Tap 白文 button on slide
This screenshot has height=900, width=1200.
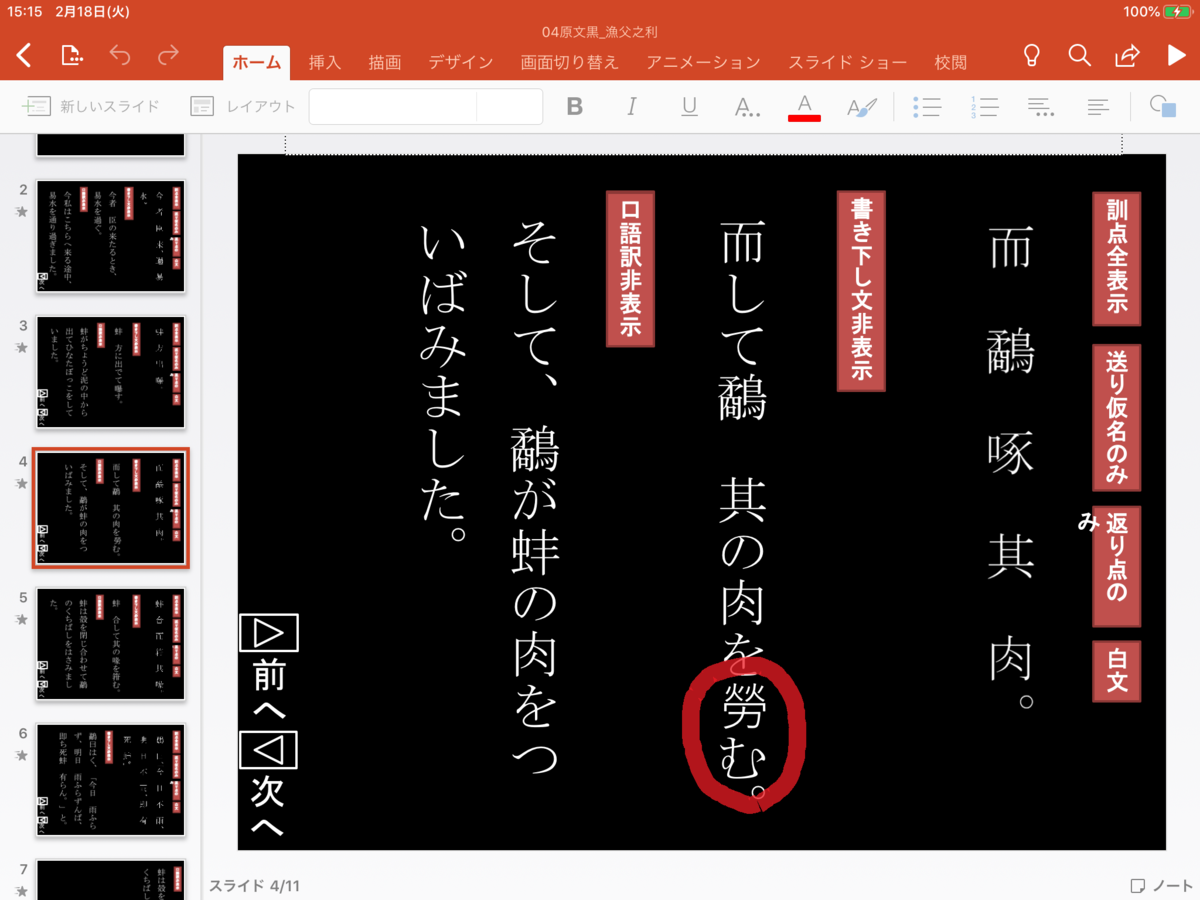tap(1117, 672)
